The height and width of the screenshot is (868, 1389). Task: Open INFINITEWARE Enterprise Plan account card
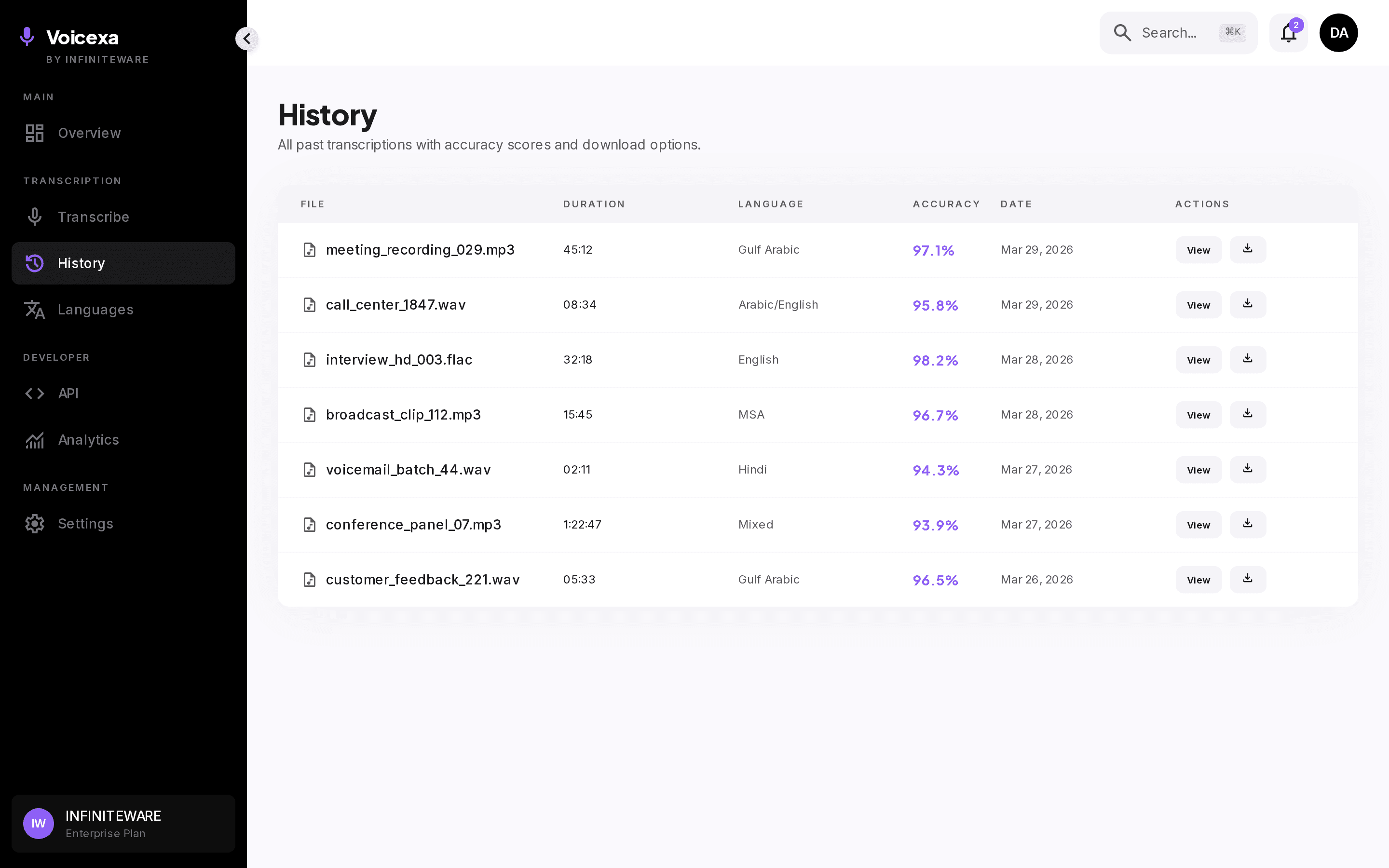coord(123,824)
